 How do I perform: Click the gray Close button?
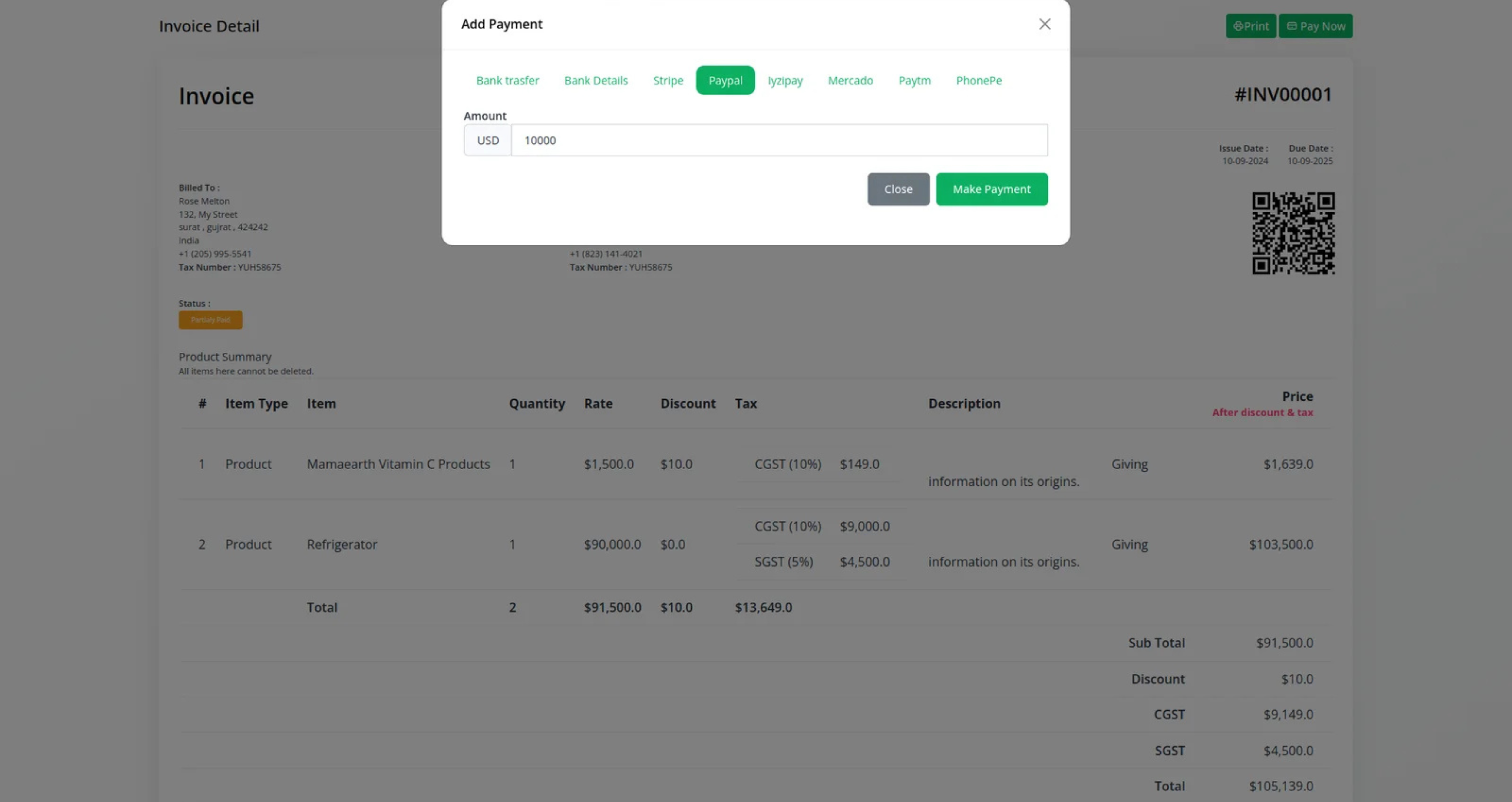(898, 189)
